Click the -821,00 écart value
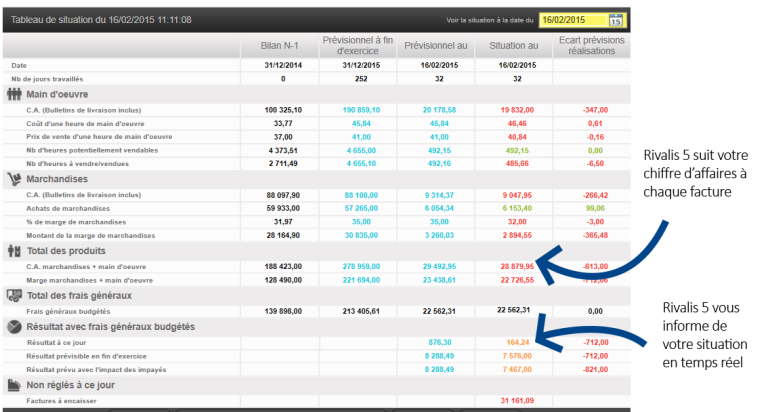 pyautogui.click(x=595, y=369)
